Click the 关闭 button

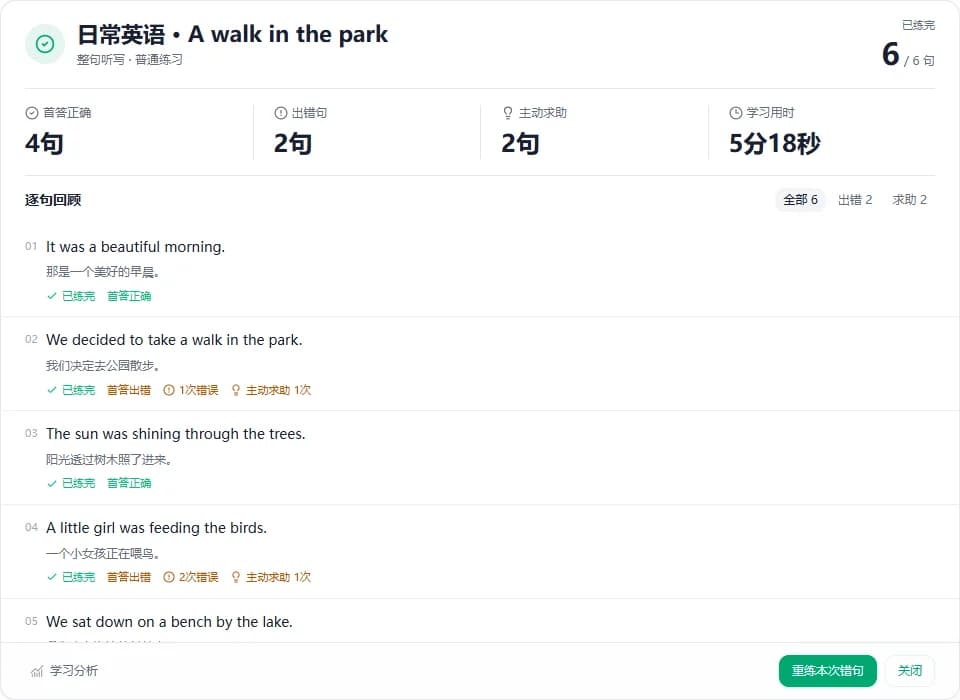910,671
